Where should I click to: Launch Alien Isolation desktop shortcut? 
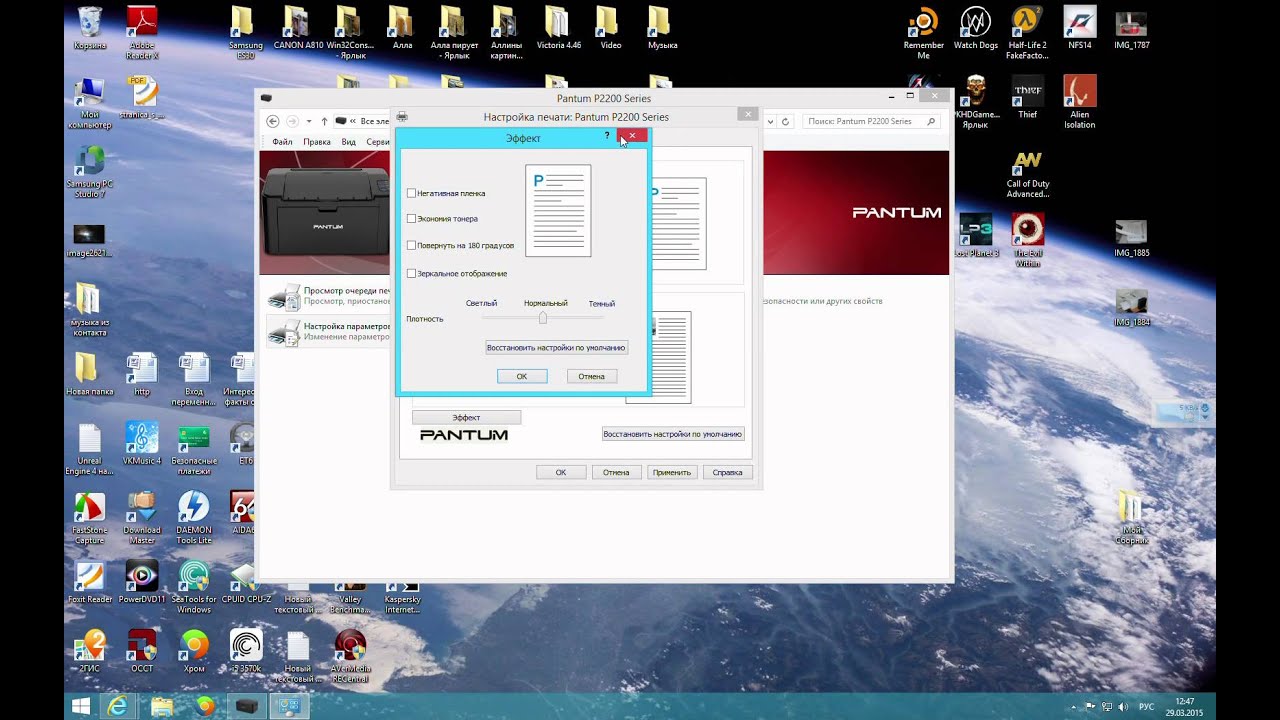1079,101
